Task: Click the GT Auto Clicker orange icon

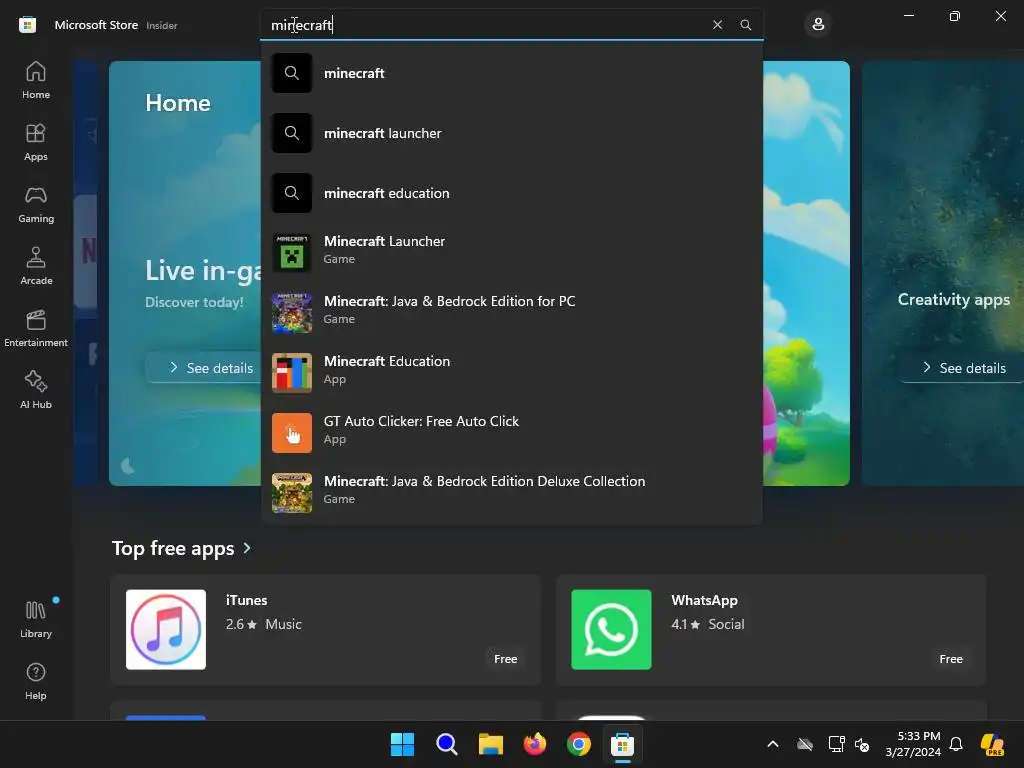Action: point(292,433)
